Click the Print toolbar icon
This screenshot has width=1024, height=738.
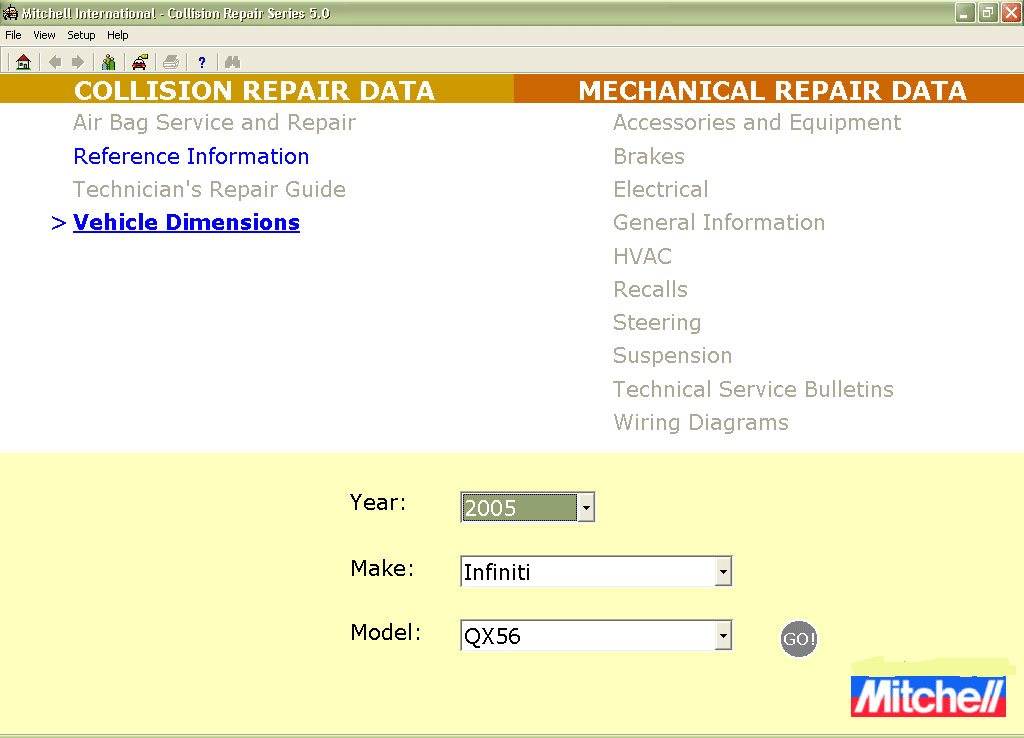click(171, 62)
